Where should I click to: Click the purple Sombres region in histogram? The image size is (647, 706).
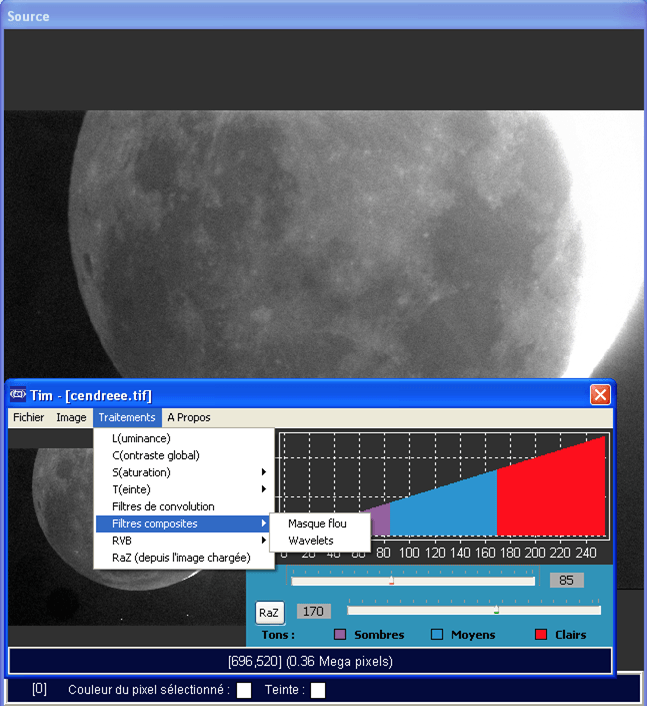[380, 520]
